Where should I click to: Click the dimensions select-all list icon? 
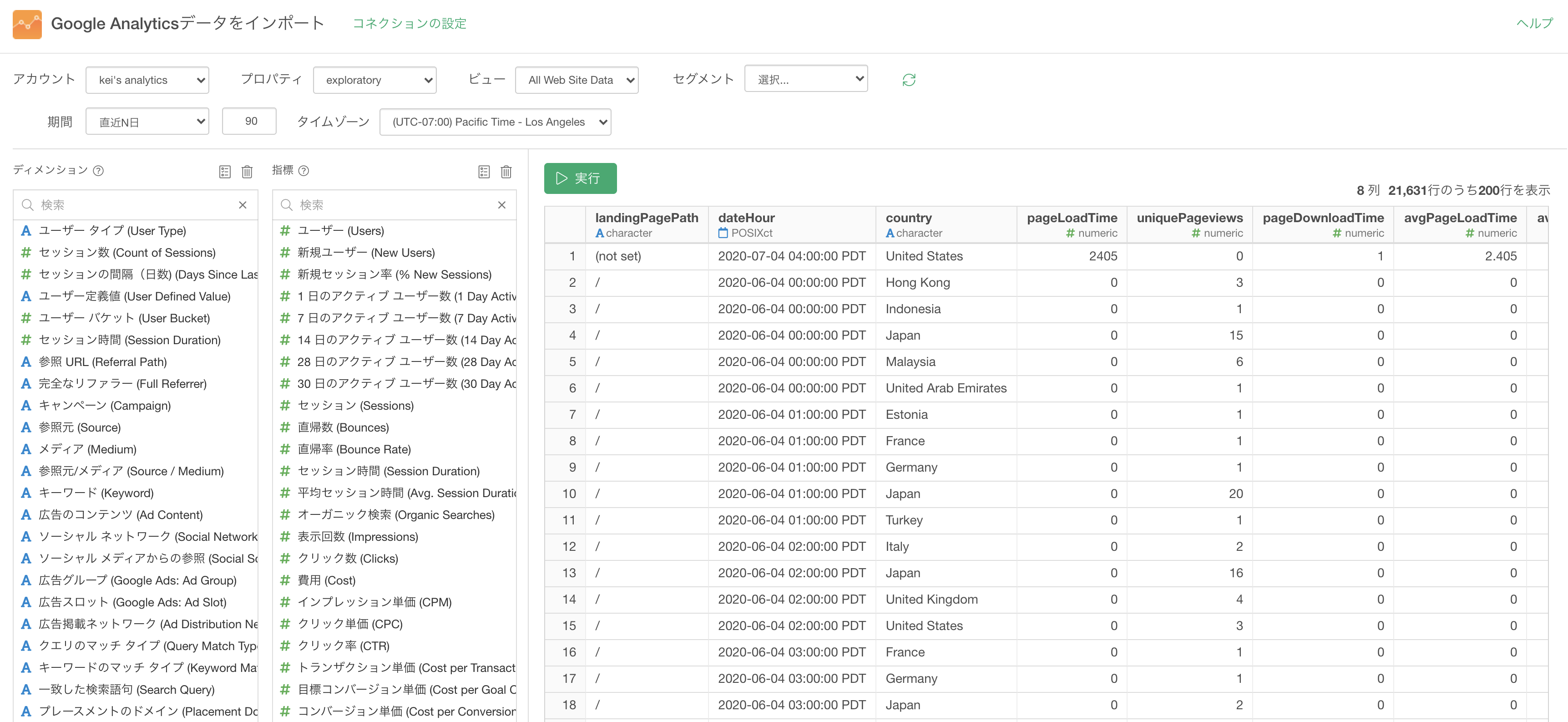point(225,172)
